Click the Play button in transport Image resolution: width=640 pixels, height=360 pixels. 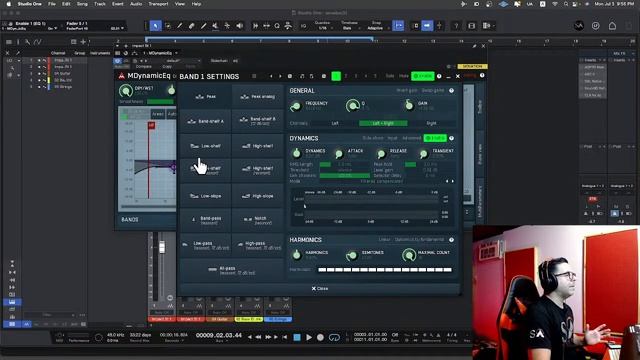coord(309,337)
